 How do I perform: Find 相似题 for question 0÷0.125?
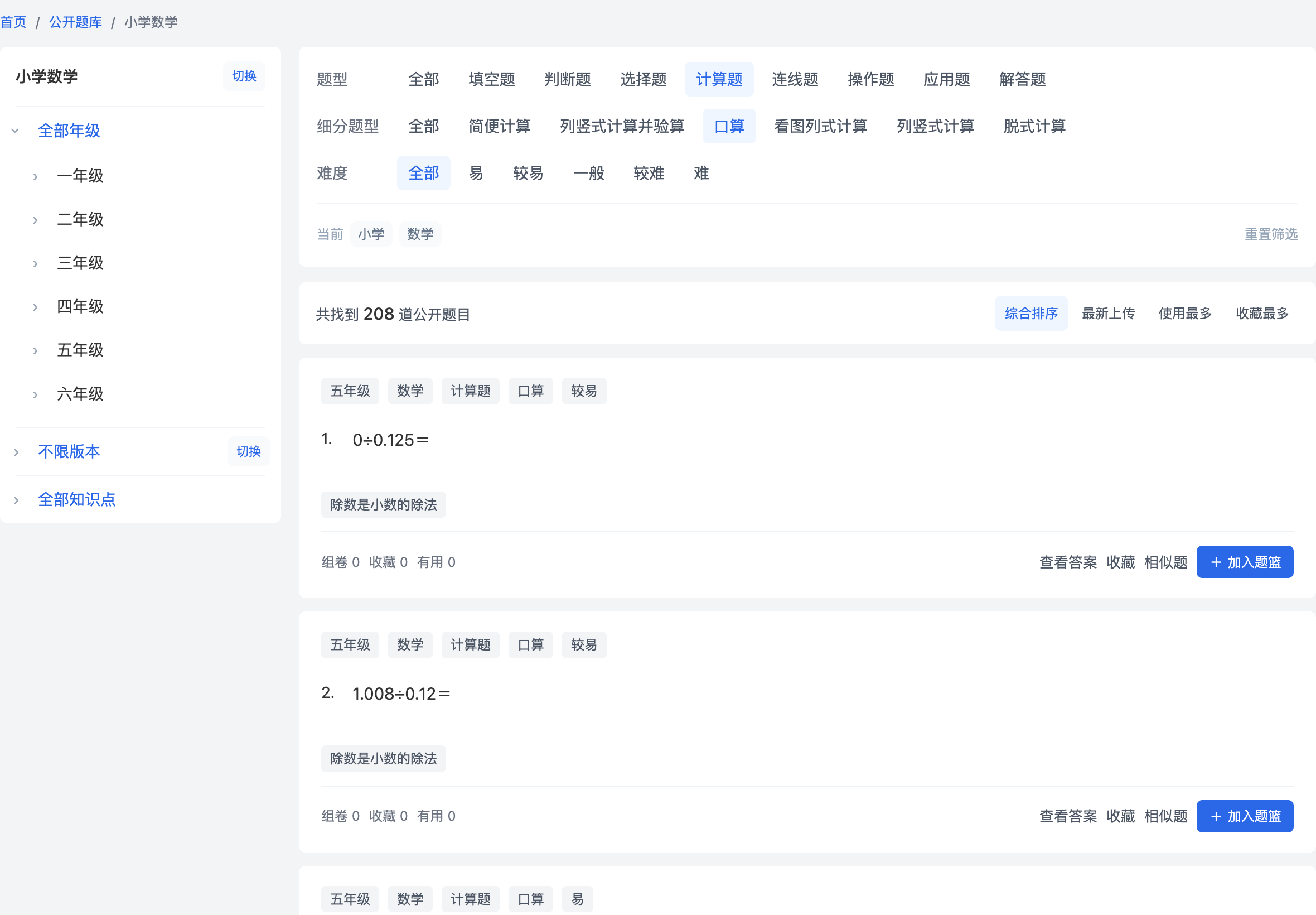(x=1166, y=562)
